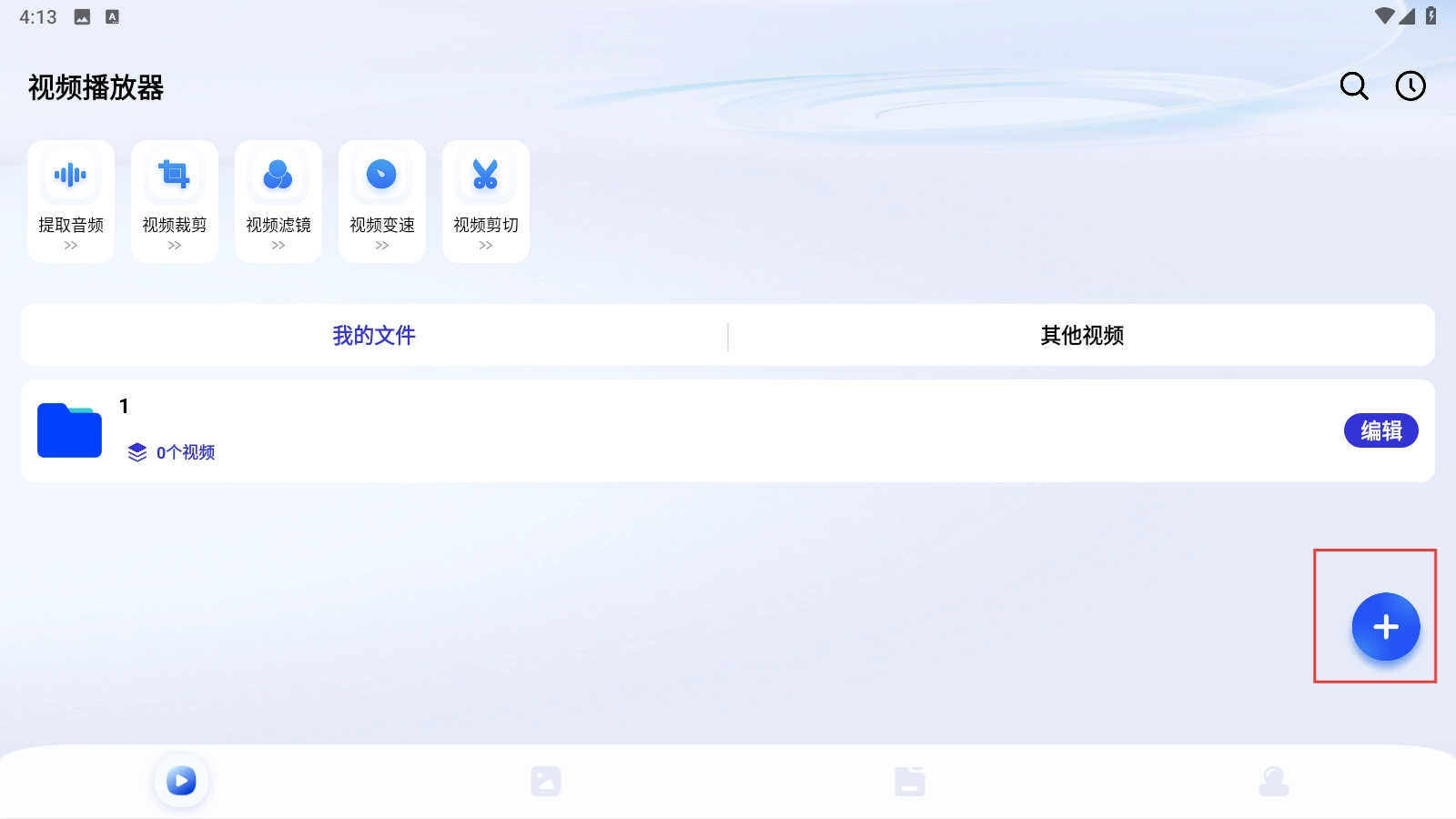
Task: Open playback history via clock icon
Action: [1410, 86]
